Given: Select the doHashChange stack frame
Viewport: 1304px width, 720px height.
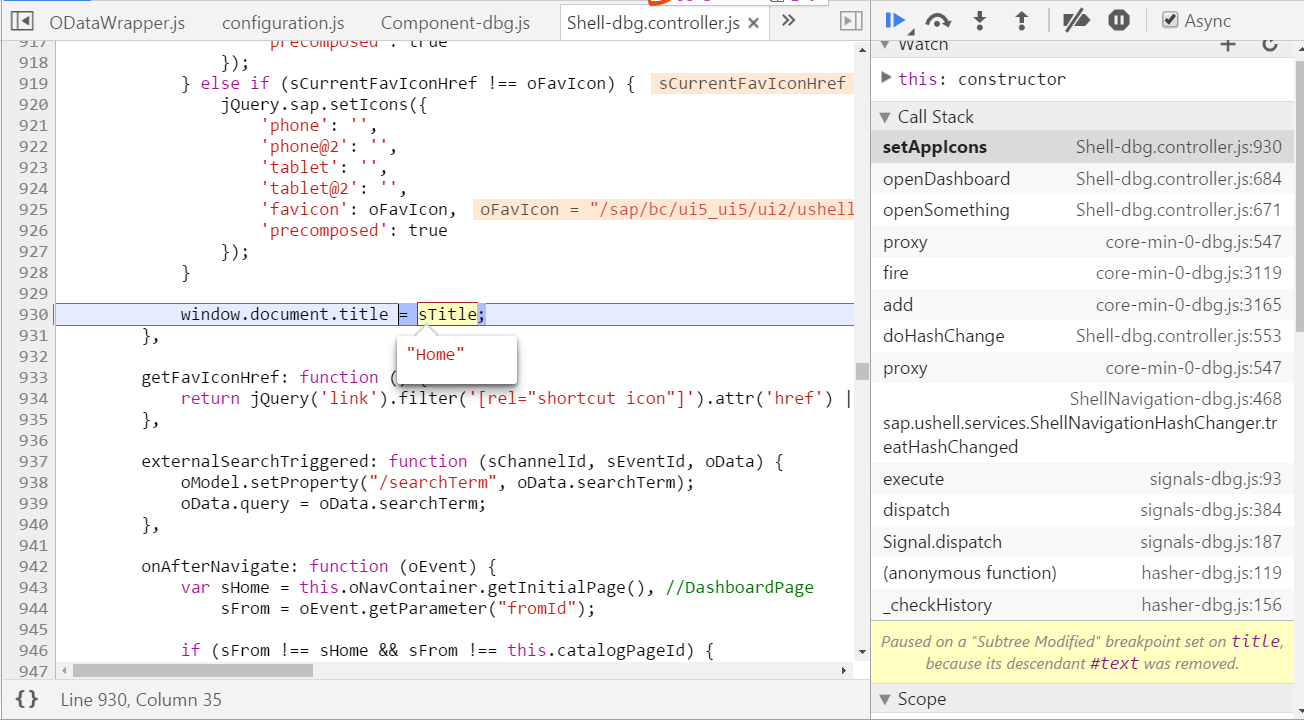Looking at the screenshot, I should click(x=1082, y=336).
